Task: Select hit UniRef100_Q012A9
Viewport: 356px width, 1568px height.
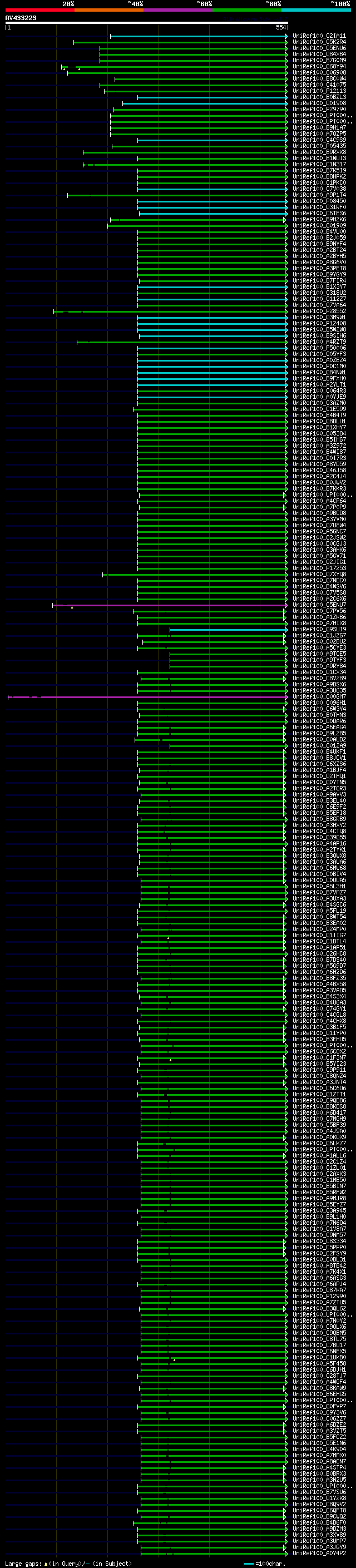Action: 319,746
